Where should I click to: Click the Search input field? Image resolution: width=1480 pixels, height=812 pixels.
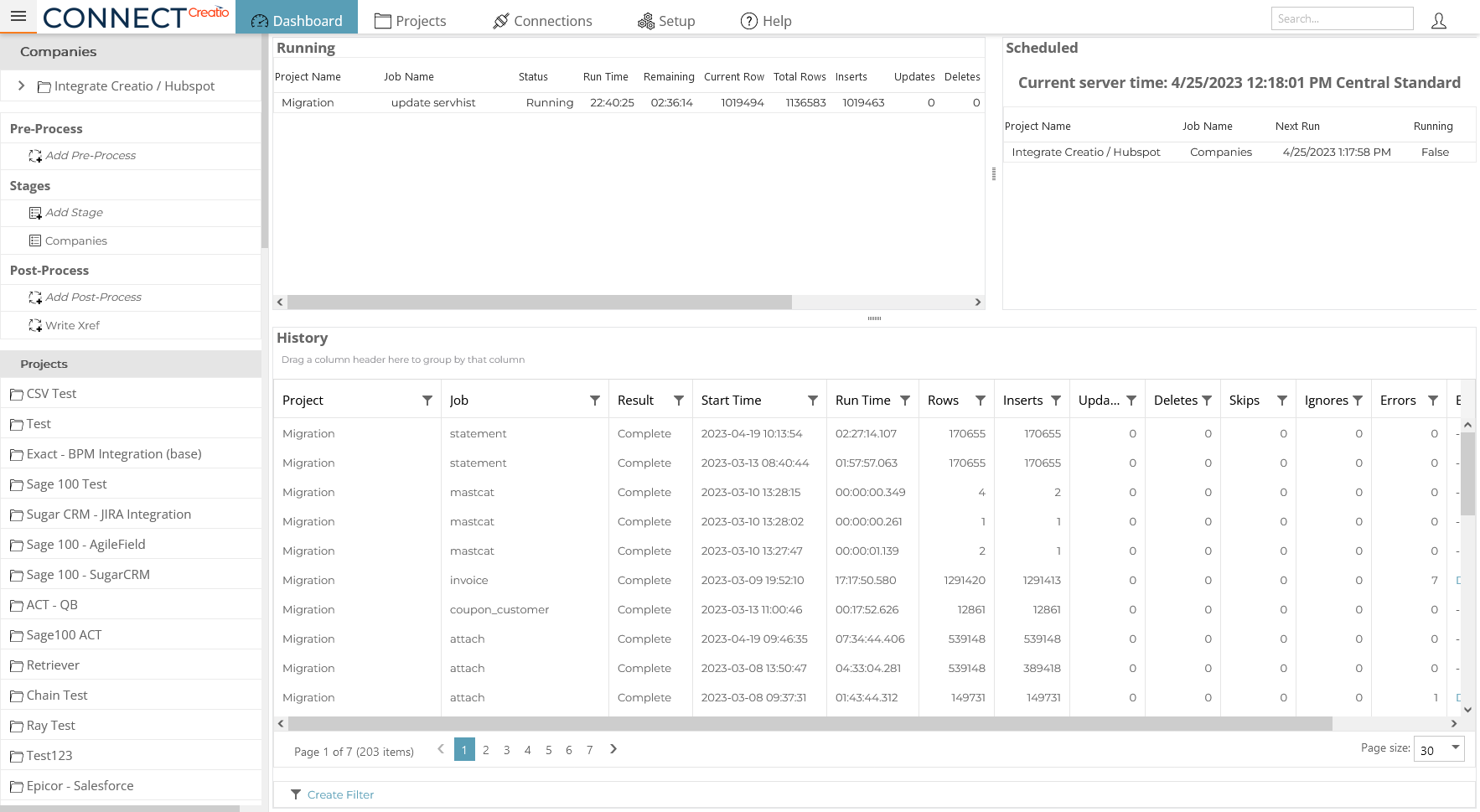pyautogui.click(x=1342, y=18)
